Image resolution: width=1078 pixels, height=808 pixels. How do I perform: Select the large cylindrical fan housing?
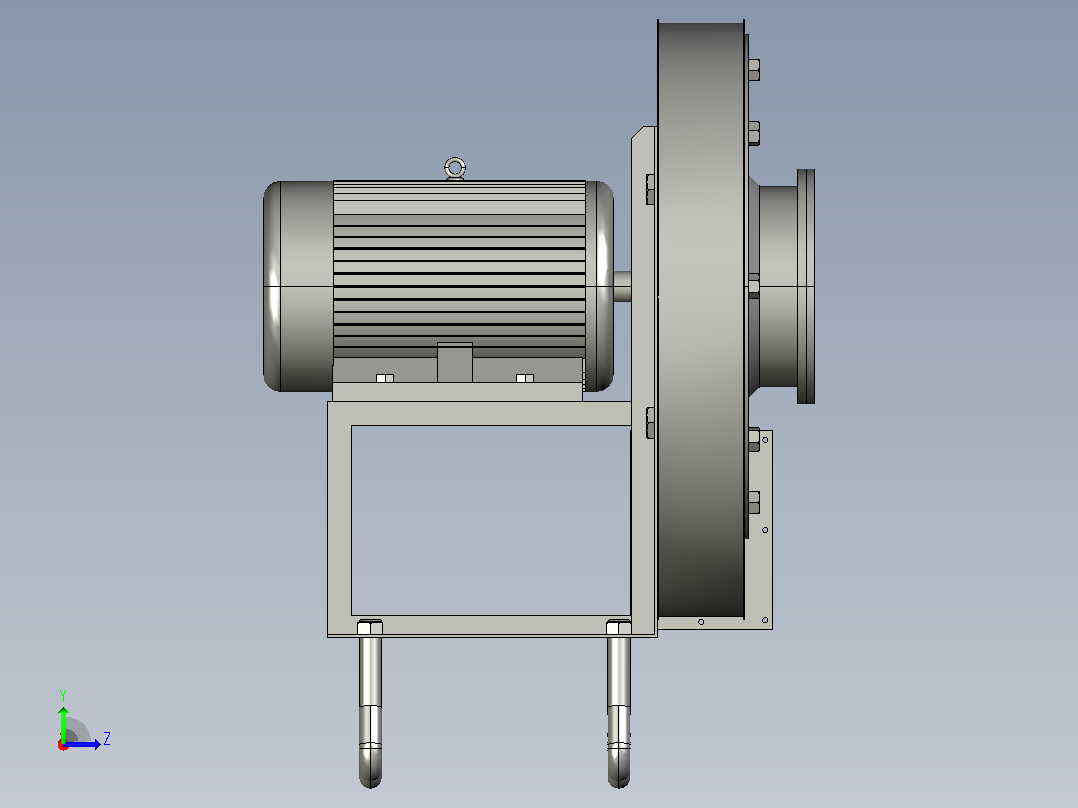coord(701,320)
